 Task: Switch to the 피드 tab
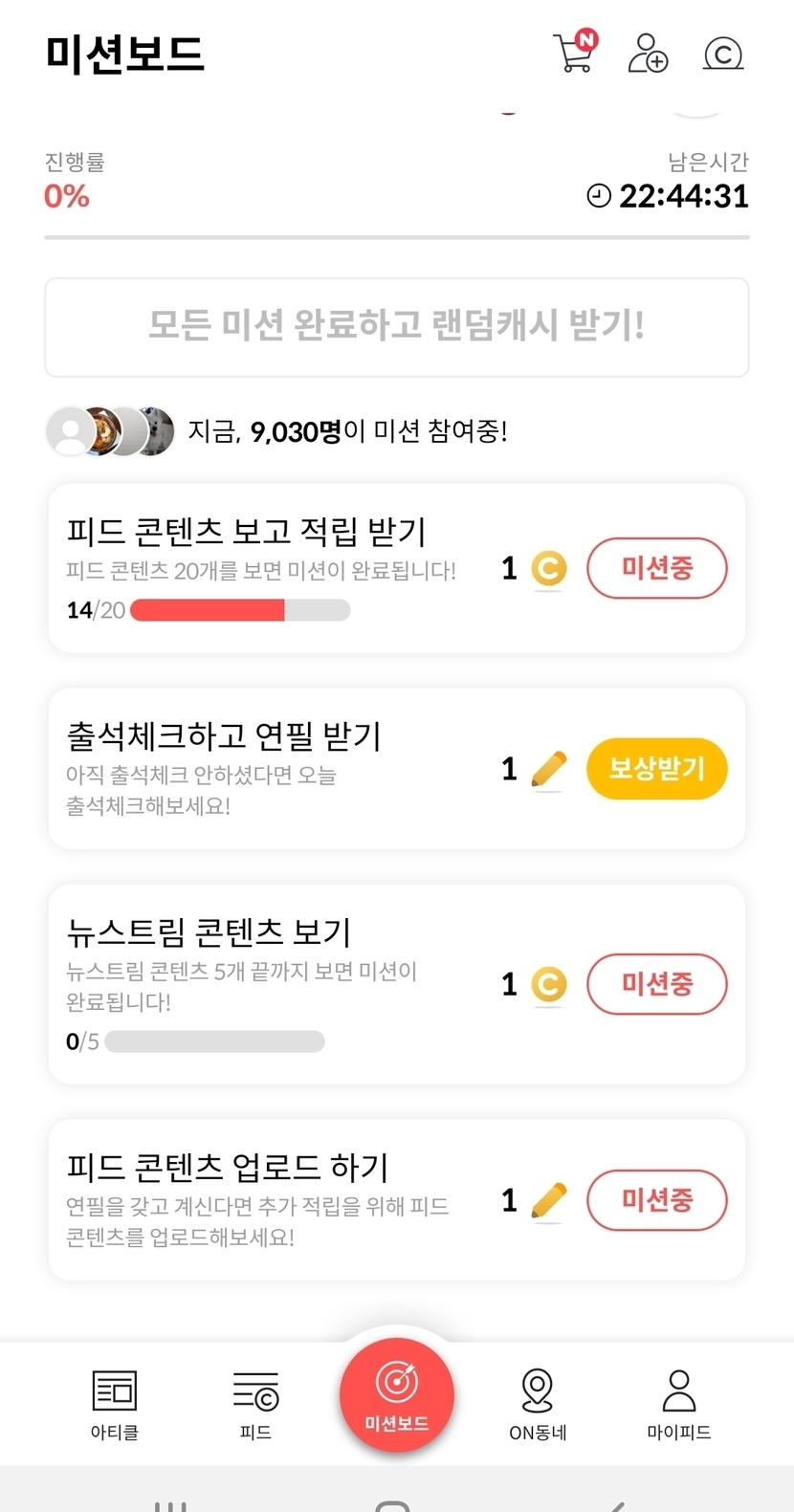pyautogui.click(x=255, y=1403)
